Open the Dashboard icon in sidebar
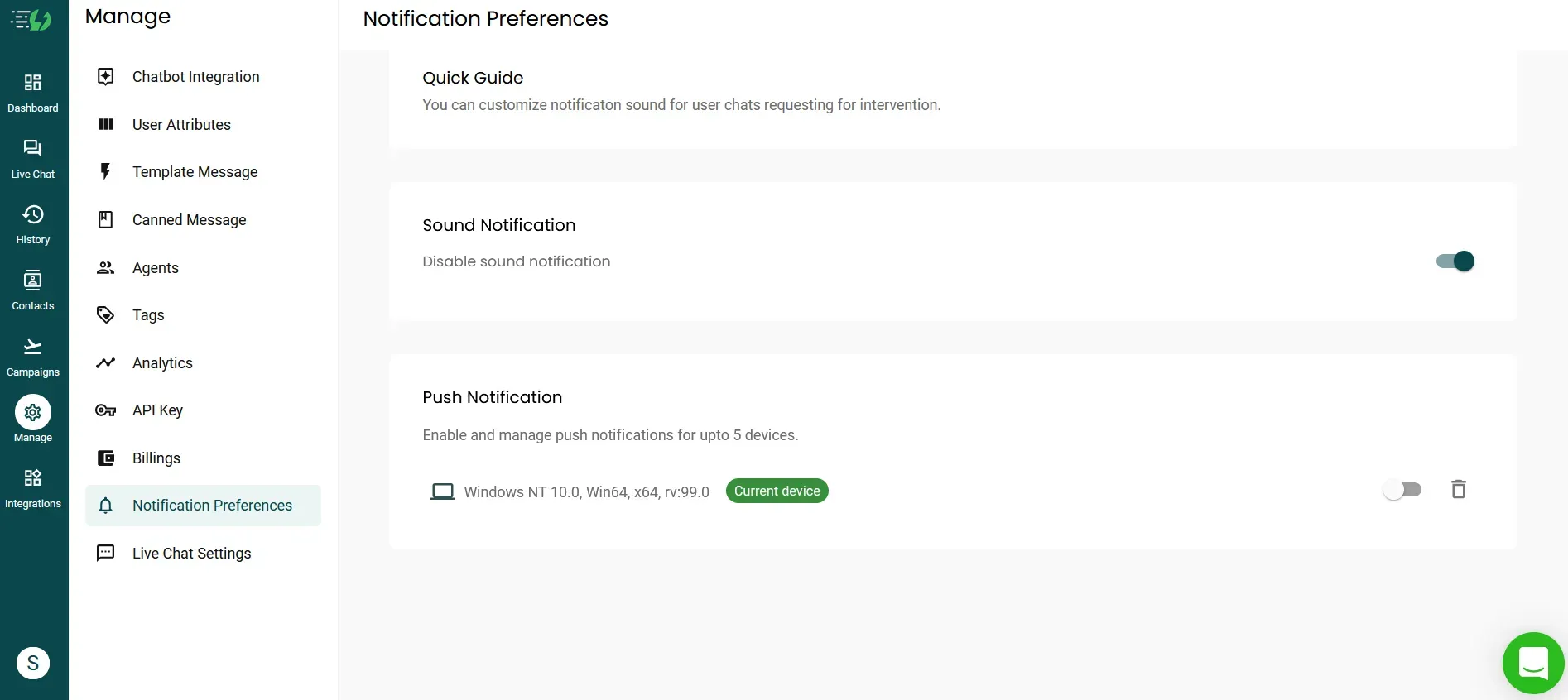The width and height of the screenshot is (1568, 700). coord(33,92)
